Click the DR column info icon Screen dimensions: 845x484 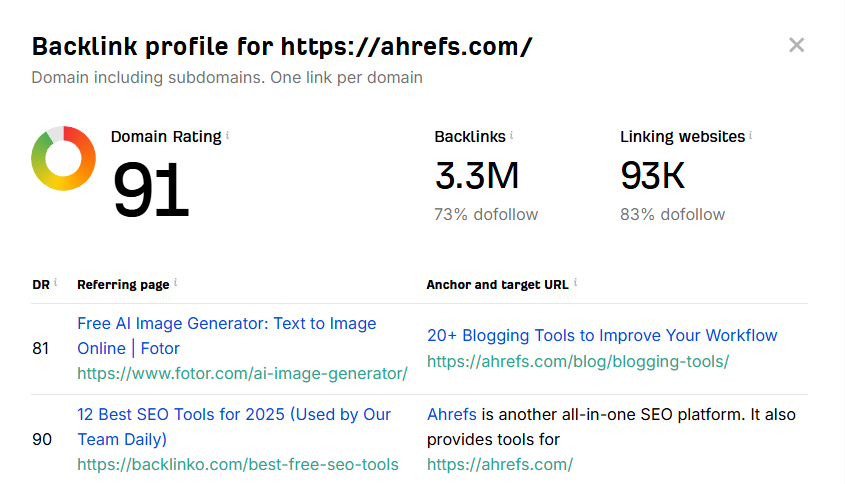coord(56,282)
